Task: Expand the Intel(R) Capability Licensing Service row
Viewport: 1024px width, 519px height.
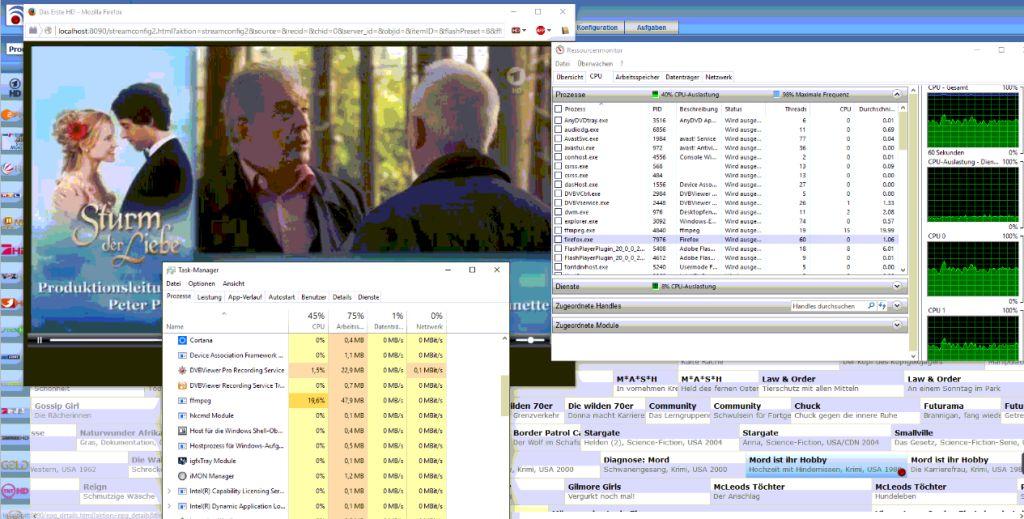Action: tap(169, 491)
